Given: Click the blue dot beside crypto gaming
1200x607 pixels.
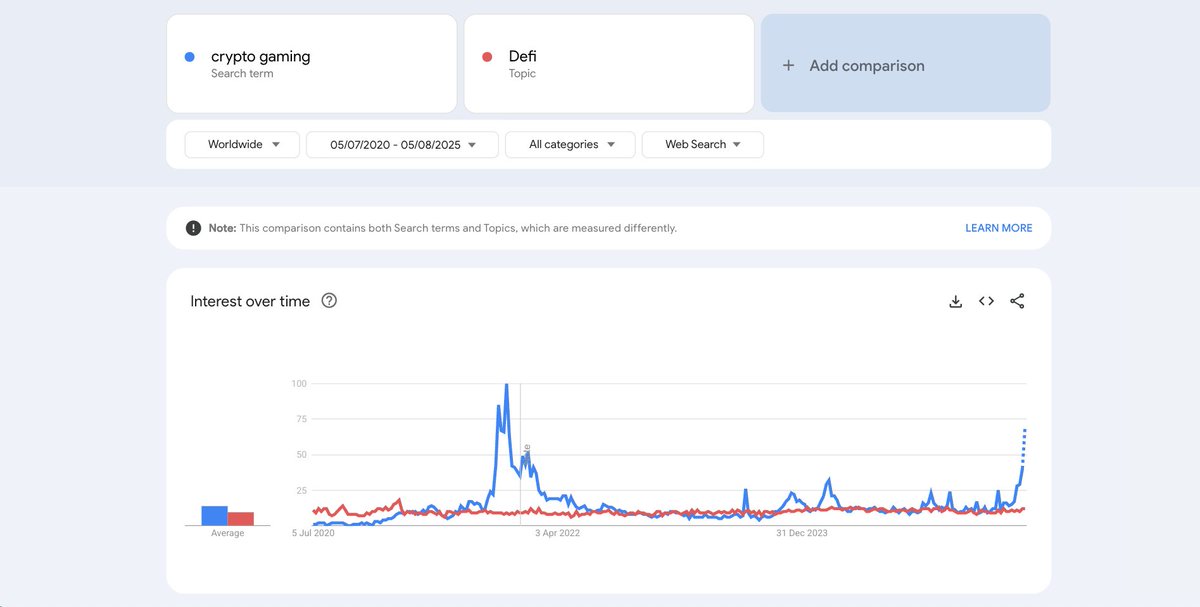Looking at the screenshot, I should coord(190,57).
